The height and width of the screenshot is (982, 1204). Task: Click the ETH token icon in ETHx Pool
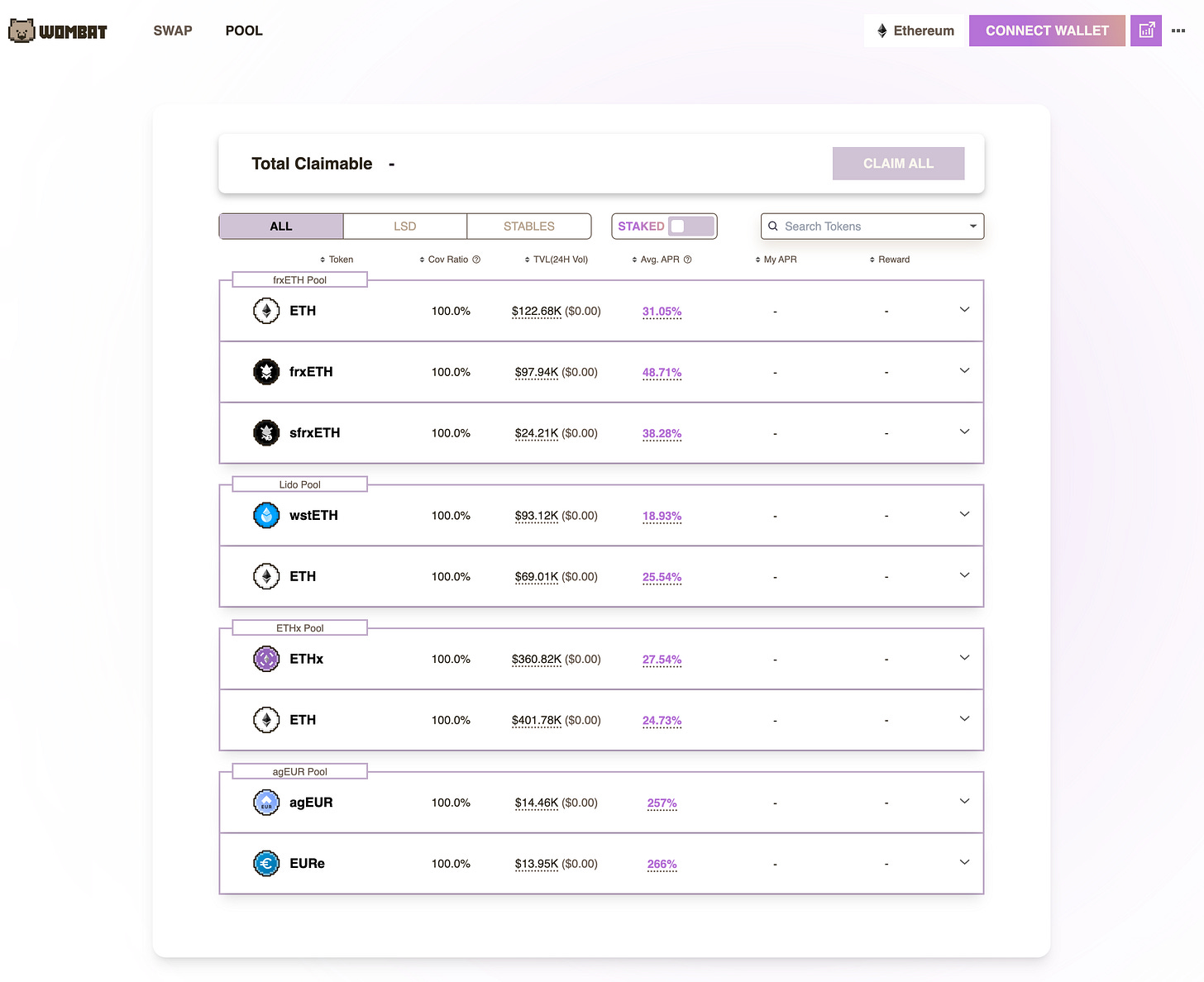click(266, 720)
